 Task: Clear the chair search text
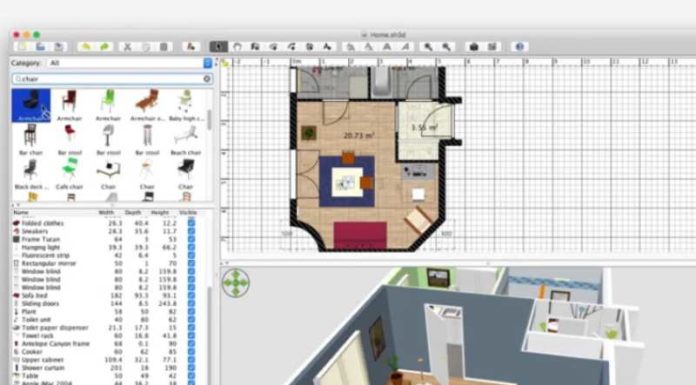pos(207,79)
